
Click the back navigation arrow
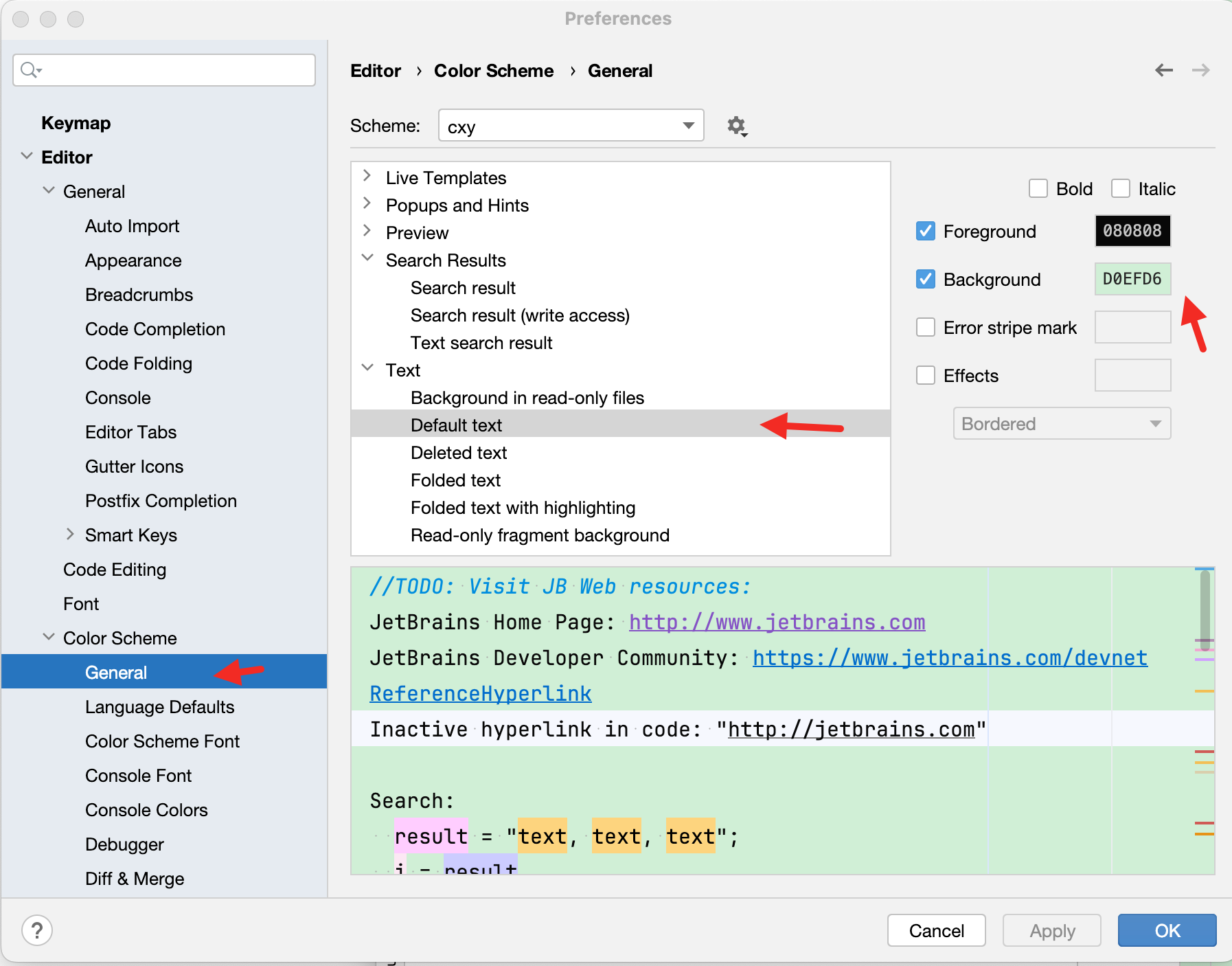click(x=1164, y=70)
